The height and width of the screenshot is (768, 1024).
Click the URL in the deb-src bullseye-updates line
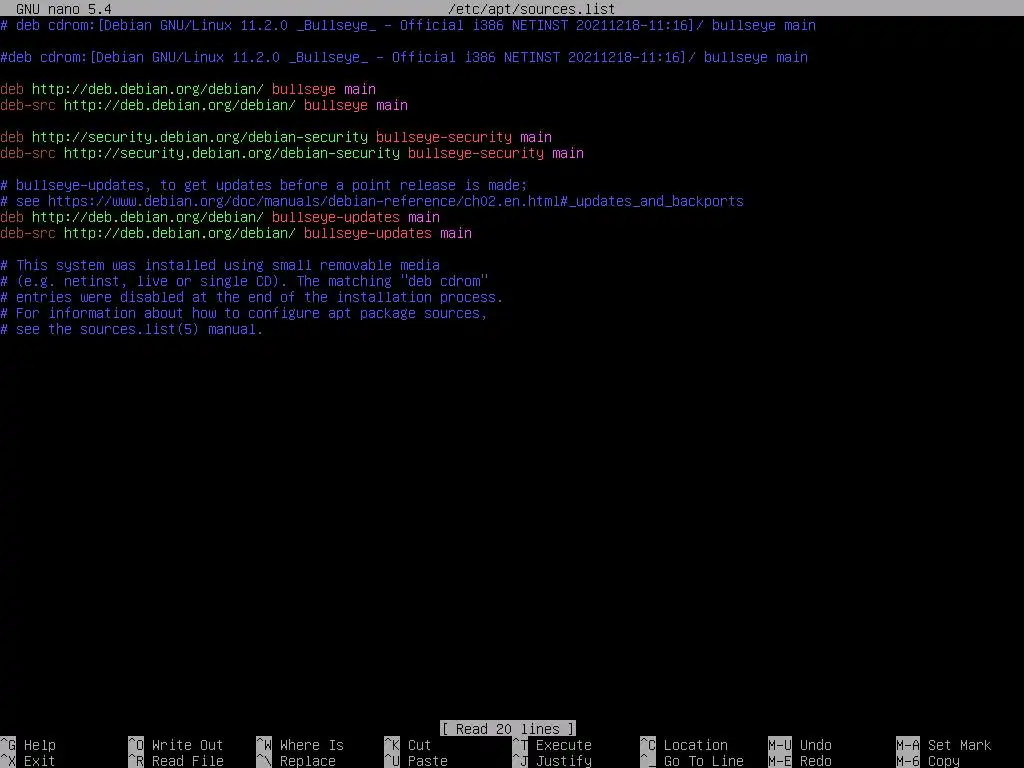pos(180,233)
